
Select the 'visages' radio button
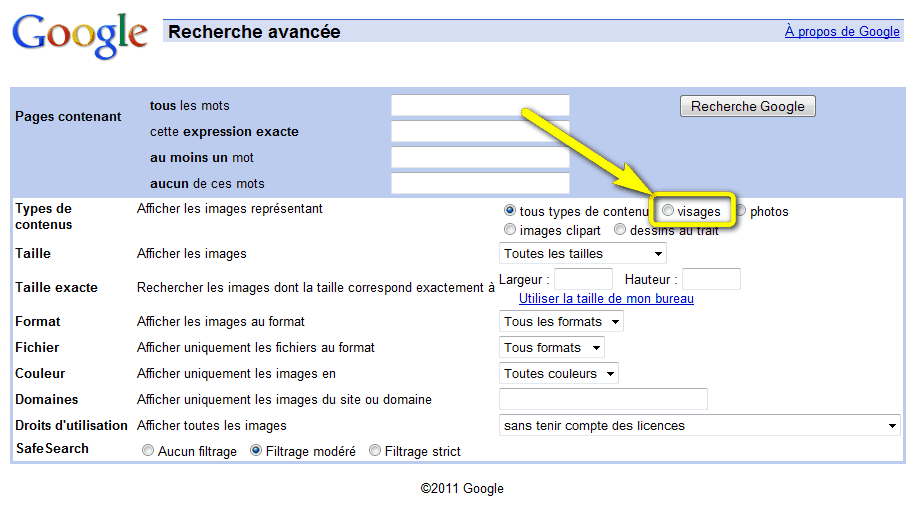tap(667, 210)
